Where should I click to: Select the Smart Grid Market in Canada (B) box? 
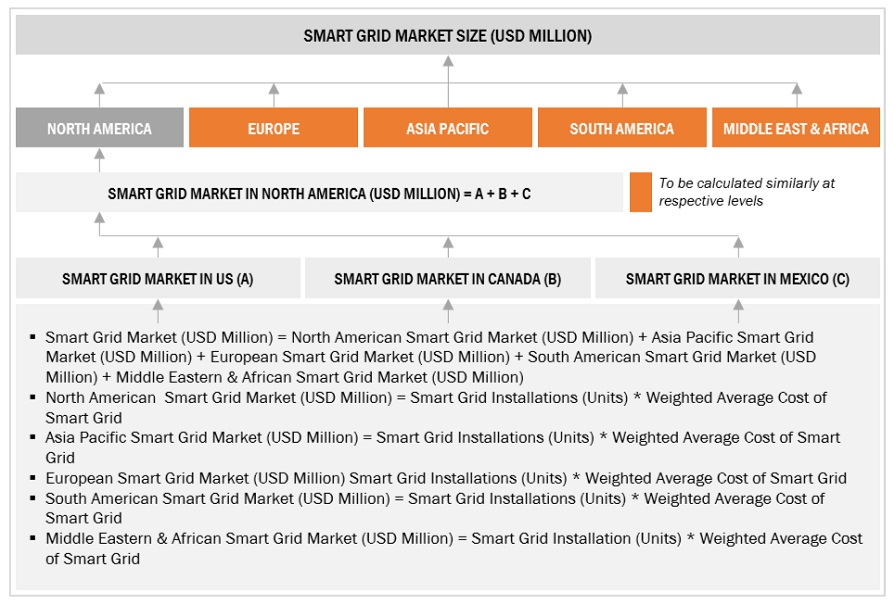tap(447, 279)
